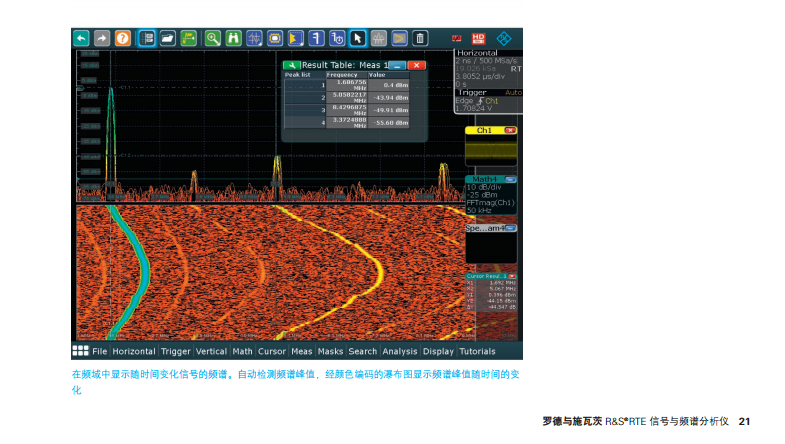The width and height of the screenshot is (785, 444).
Task: Select the mask test tool icon
Action: pyautogui.click(x=275, y=39)
